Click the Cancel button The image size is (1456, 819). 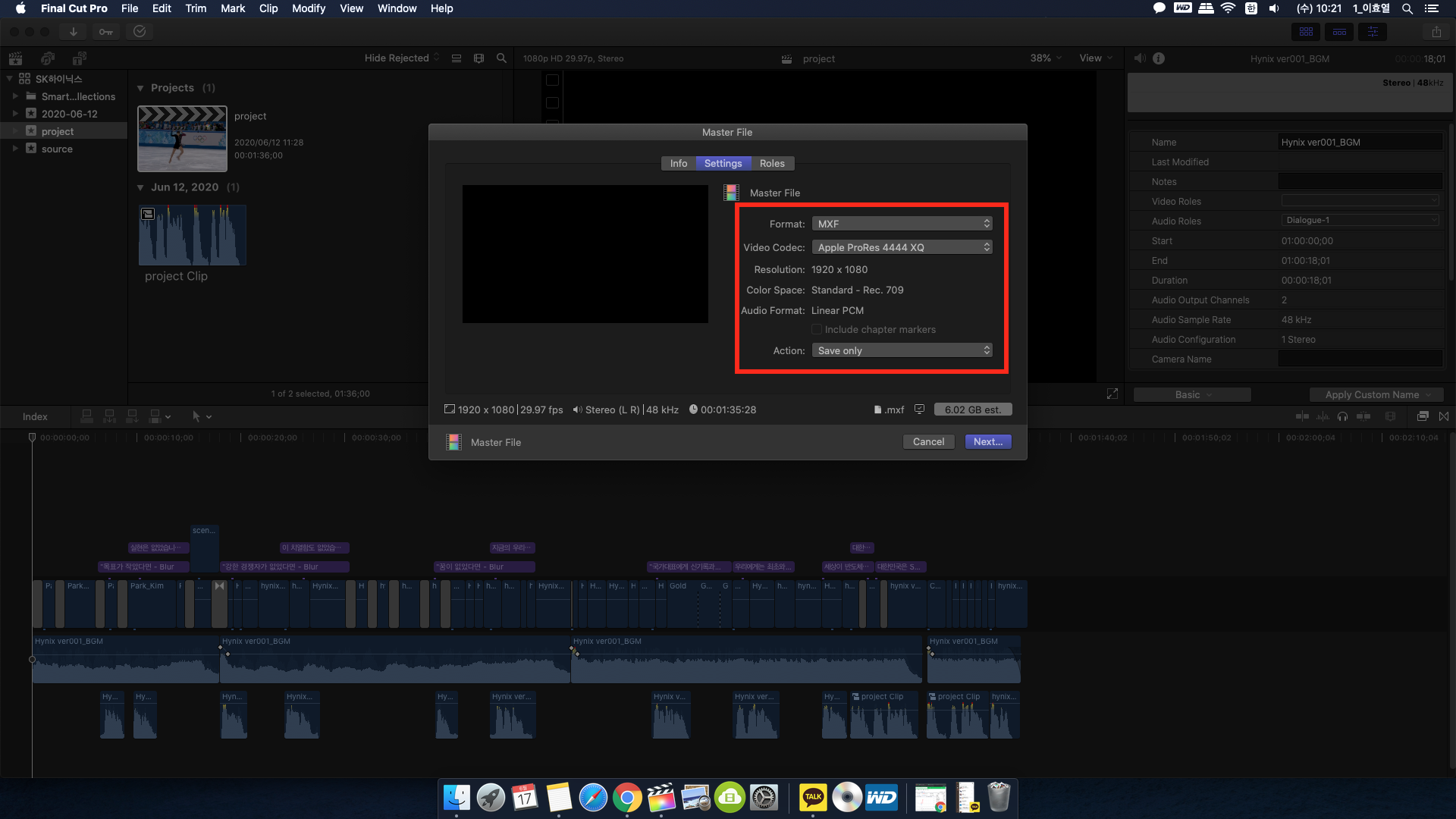click(x=928, y=441)
